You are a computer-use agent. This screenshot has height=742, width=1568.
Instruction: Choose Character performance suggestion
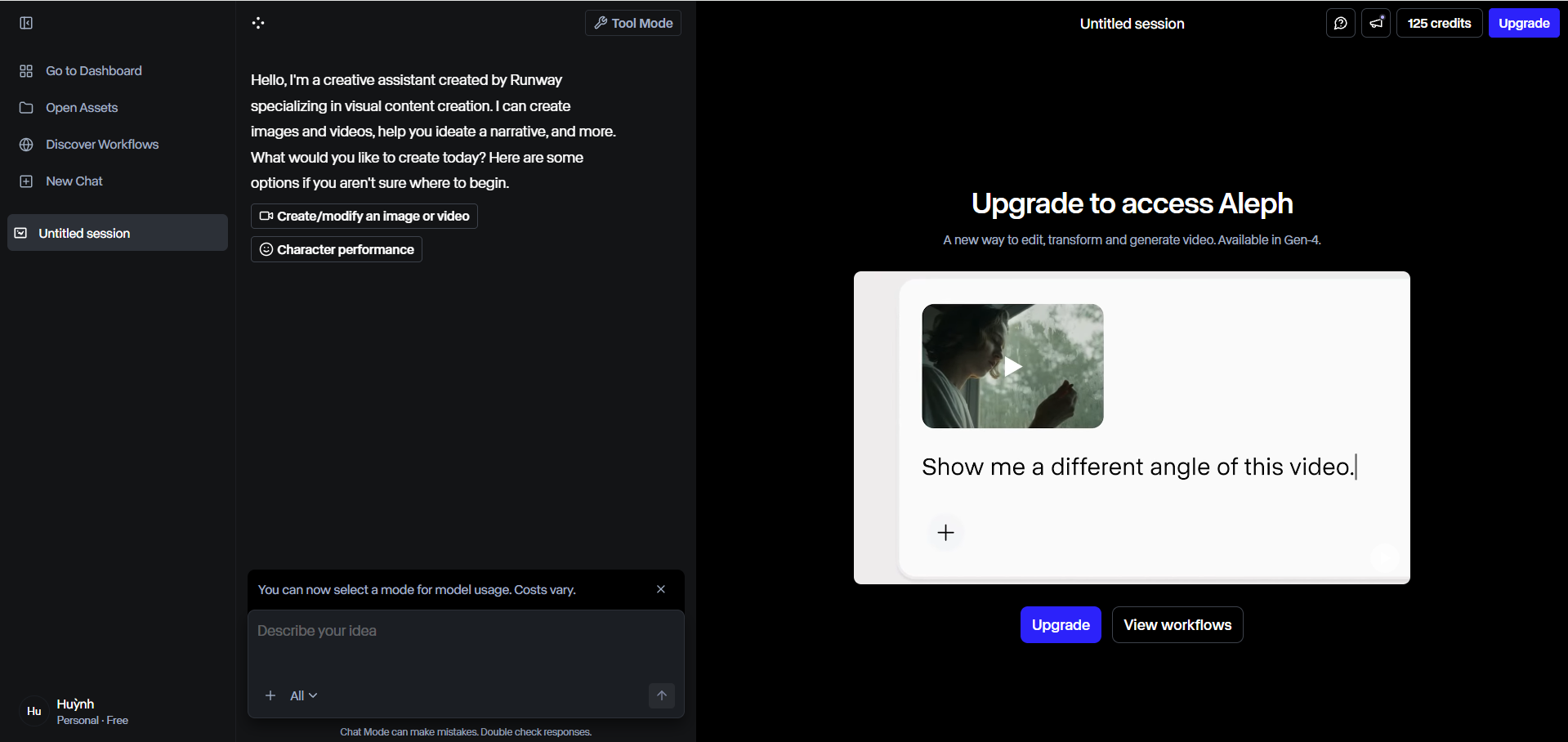click(337, 249)
